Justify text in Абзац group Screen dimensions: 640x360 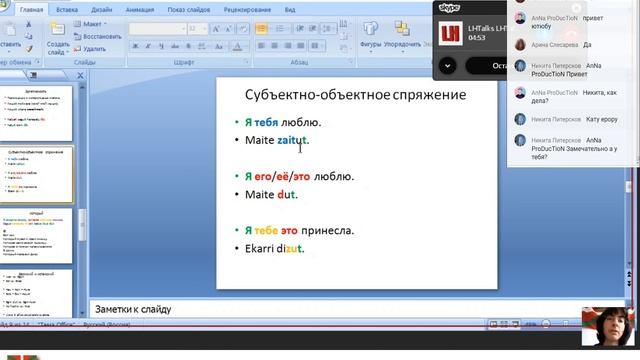(x=301, y=46)
